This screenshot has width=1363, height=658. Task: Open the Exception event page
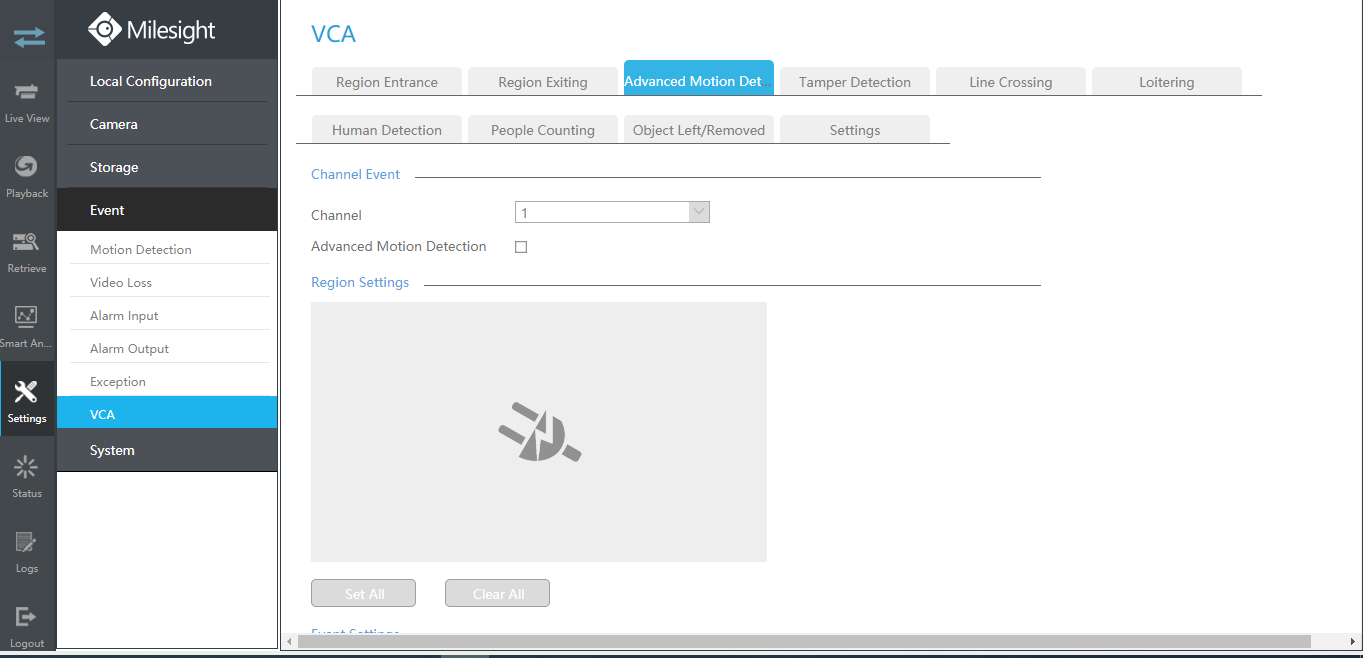tap(167, 381)
